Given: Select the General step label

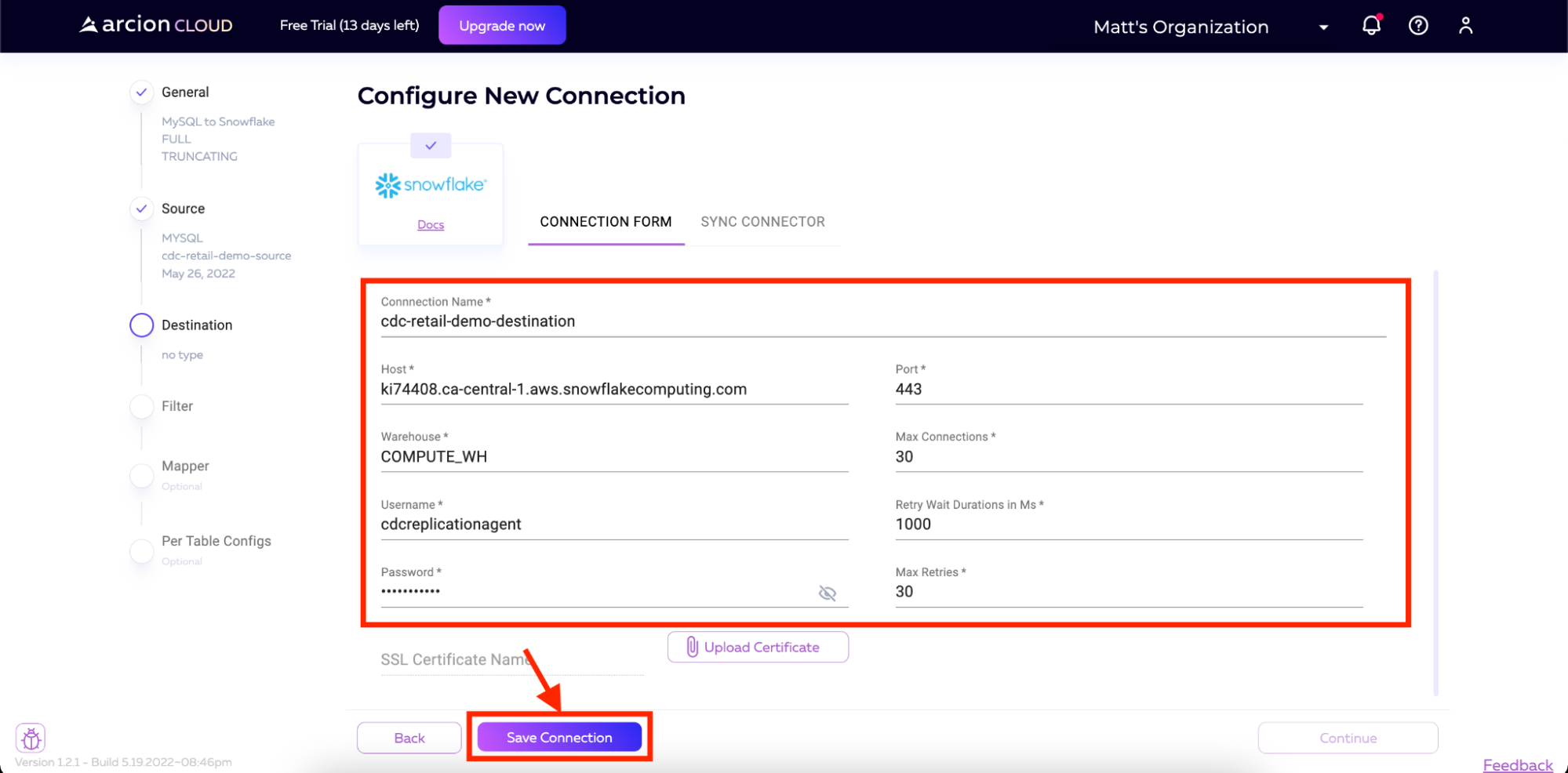Looking at the screenshot, I should click(185, 93).
